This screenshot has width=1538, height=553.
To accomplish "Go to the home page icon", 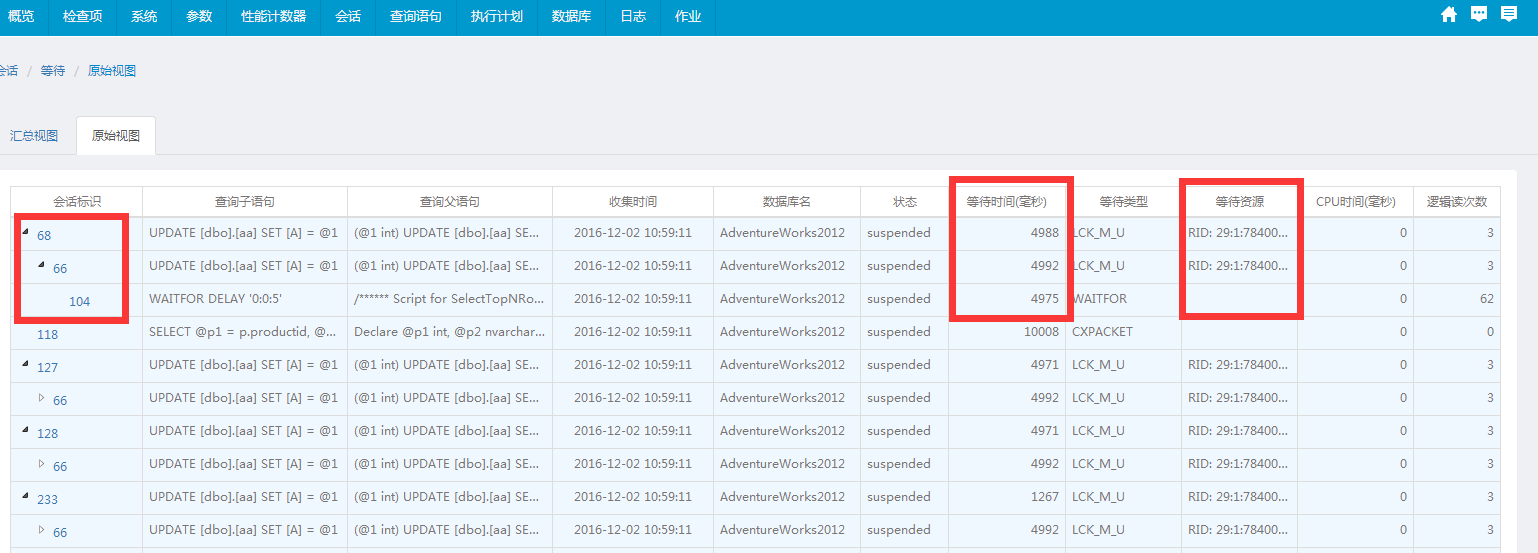I will [x=1448, y=14].
